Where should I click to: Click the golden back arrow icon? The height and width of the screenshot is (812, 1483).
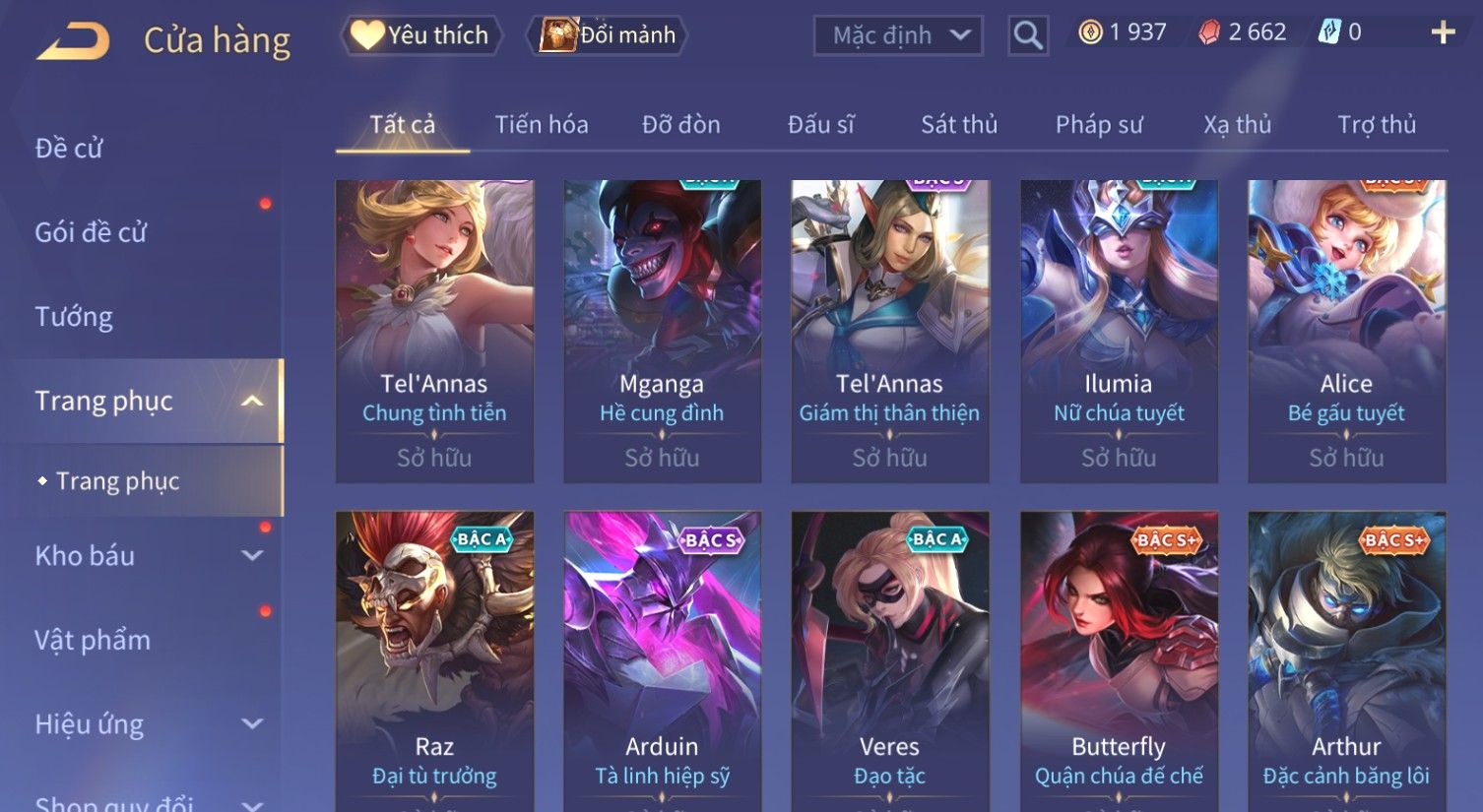tap(73, 42)
